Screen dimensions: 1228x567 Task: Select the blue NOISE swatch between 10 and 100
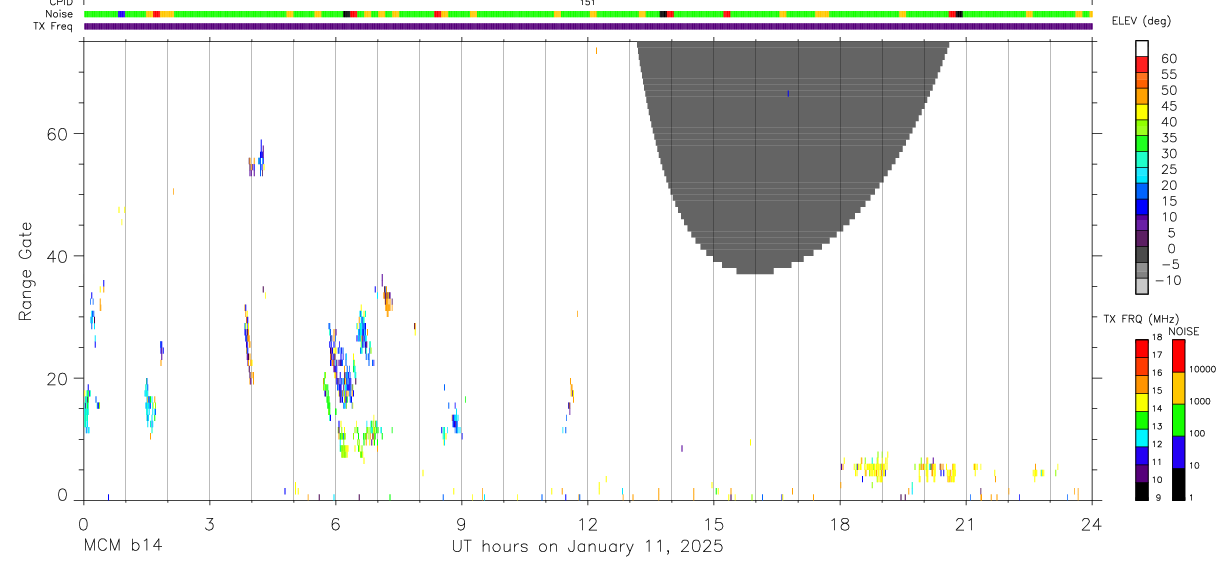pyautogui.click(x=1179, y=452)
